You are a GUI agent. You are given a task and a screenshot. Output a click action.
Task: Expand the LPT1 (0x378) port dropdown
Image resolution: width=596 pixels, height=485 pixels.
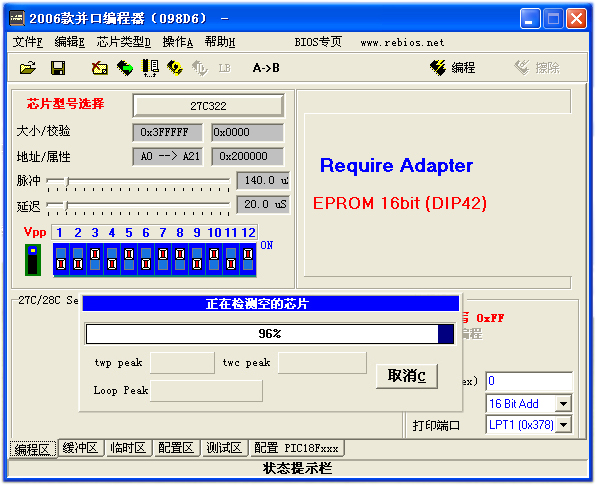click(x=563, y=425)
